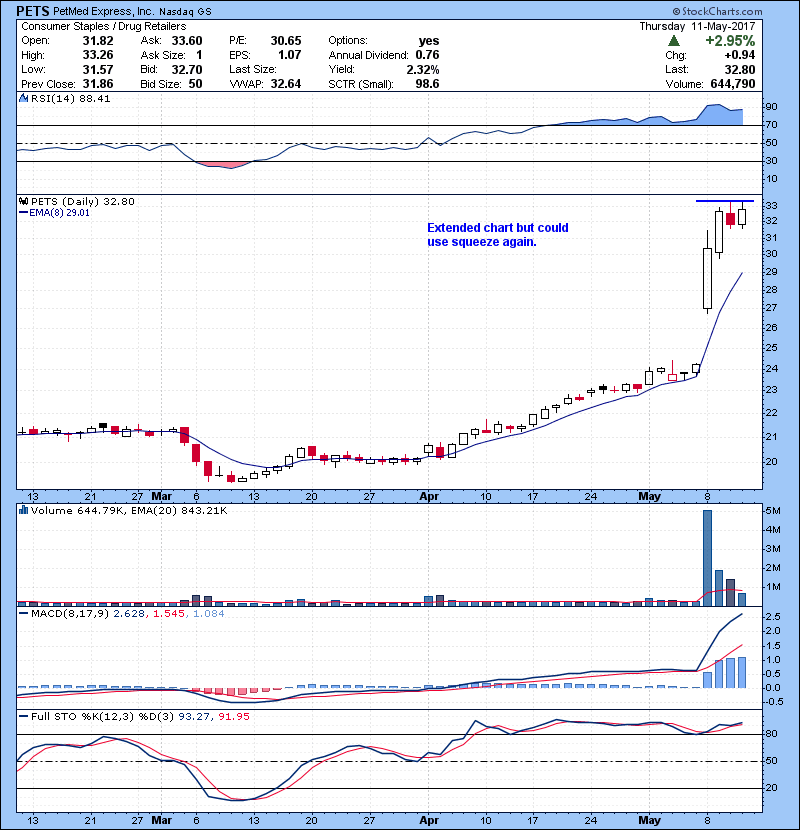800x830 pixels.
Task: Click the SCTR (Small) value 98.6
Action: coord(427,84)
